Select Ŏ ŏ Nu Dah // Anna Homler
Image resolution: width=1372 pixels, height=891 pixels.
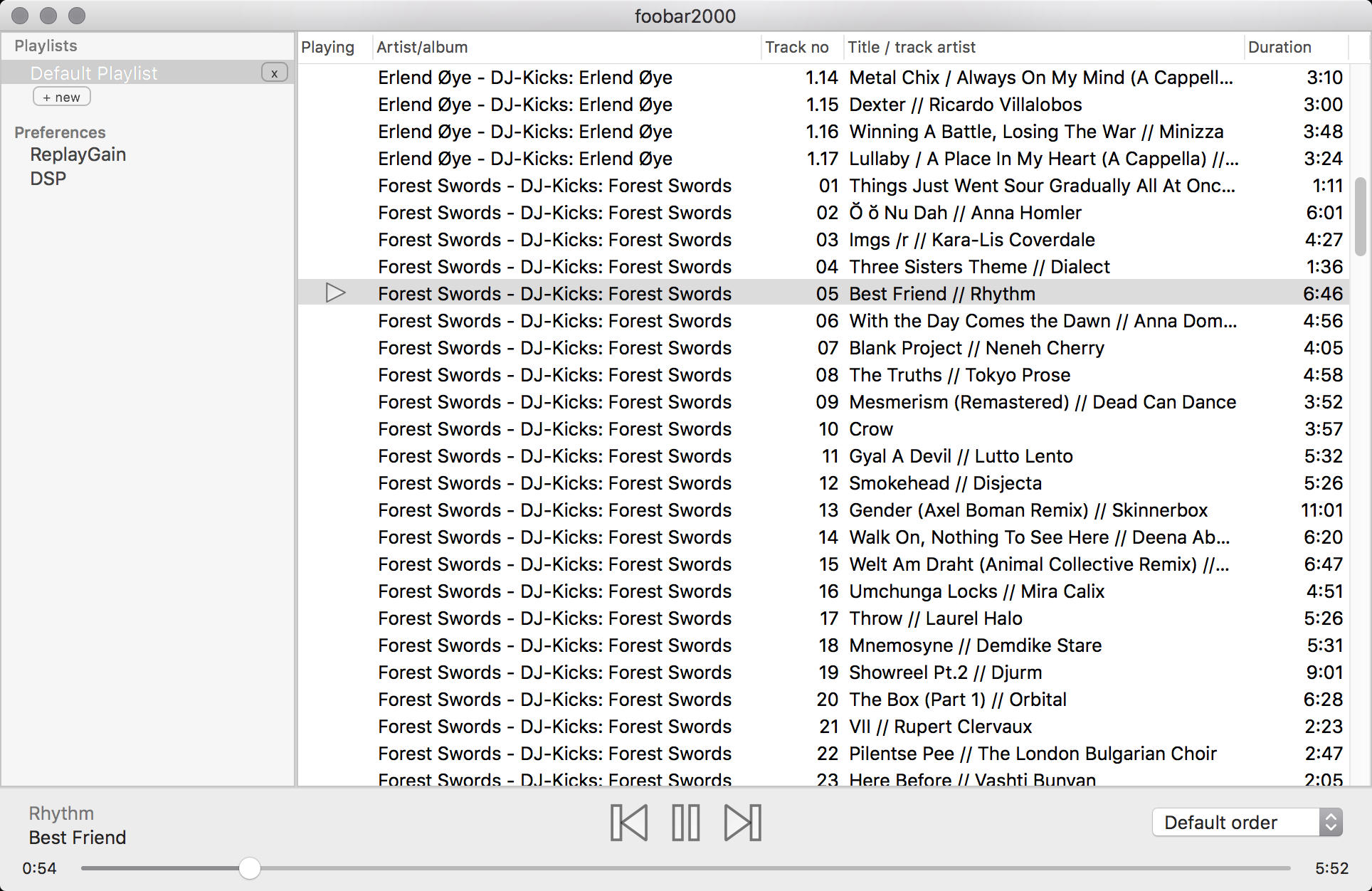823,212
